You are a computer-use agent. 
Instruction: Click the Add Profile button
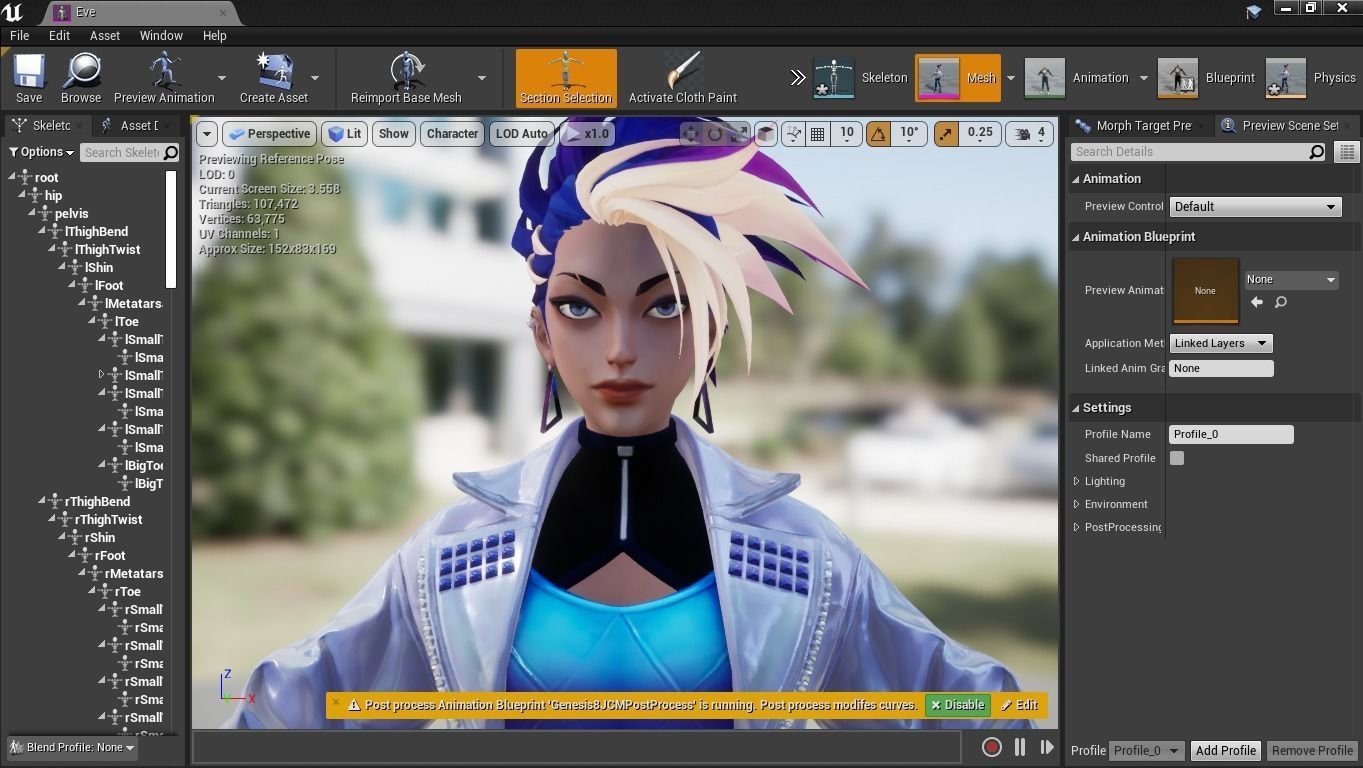pos(1225,751)
